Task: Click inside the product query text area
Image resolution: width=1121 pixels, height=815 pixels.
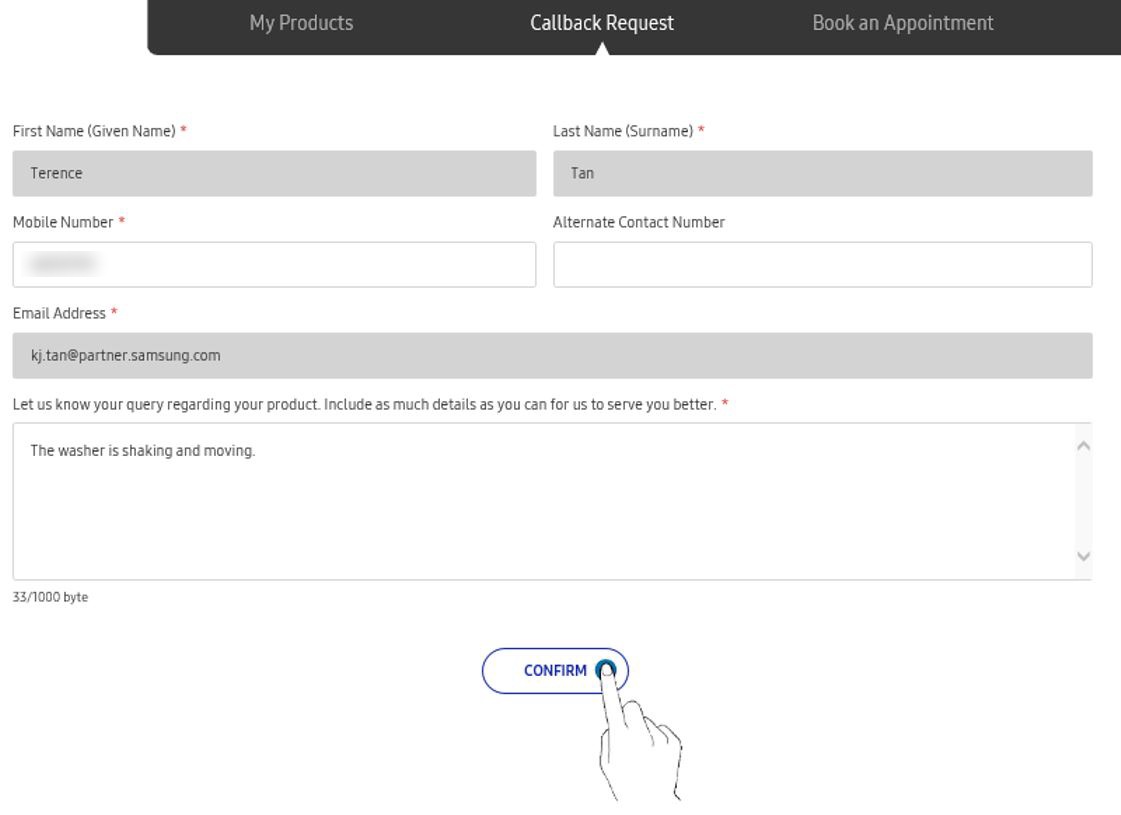Action: 544,501
